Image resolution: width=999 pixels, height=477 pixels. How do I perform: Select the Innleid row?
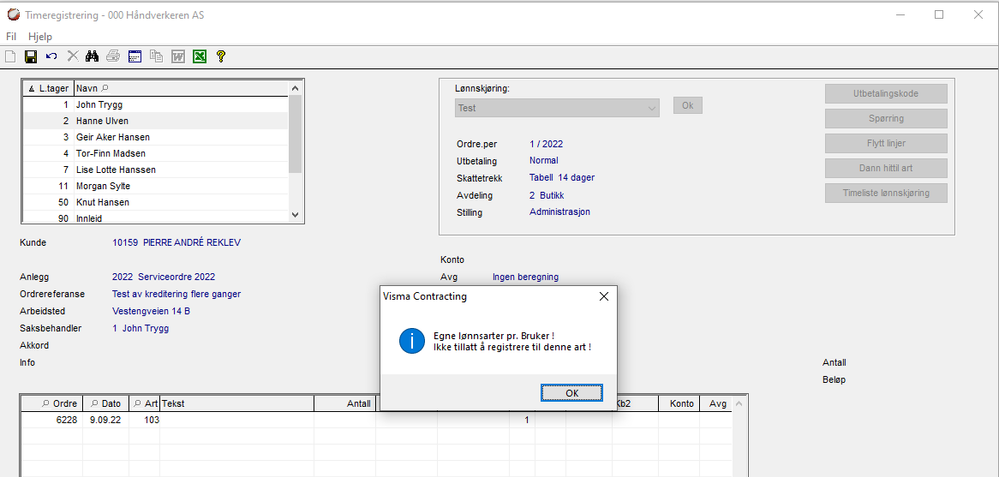[156, 217]
